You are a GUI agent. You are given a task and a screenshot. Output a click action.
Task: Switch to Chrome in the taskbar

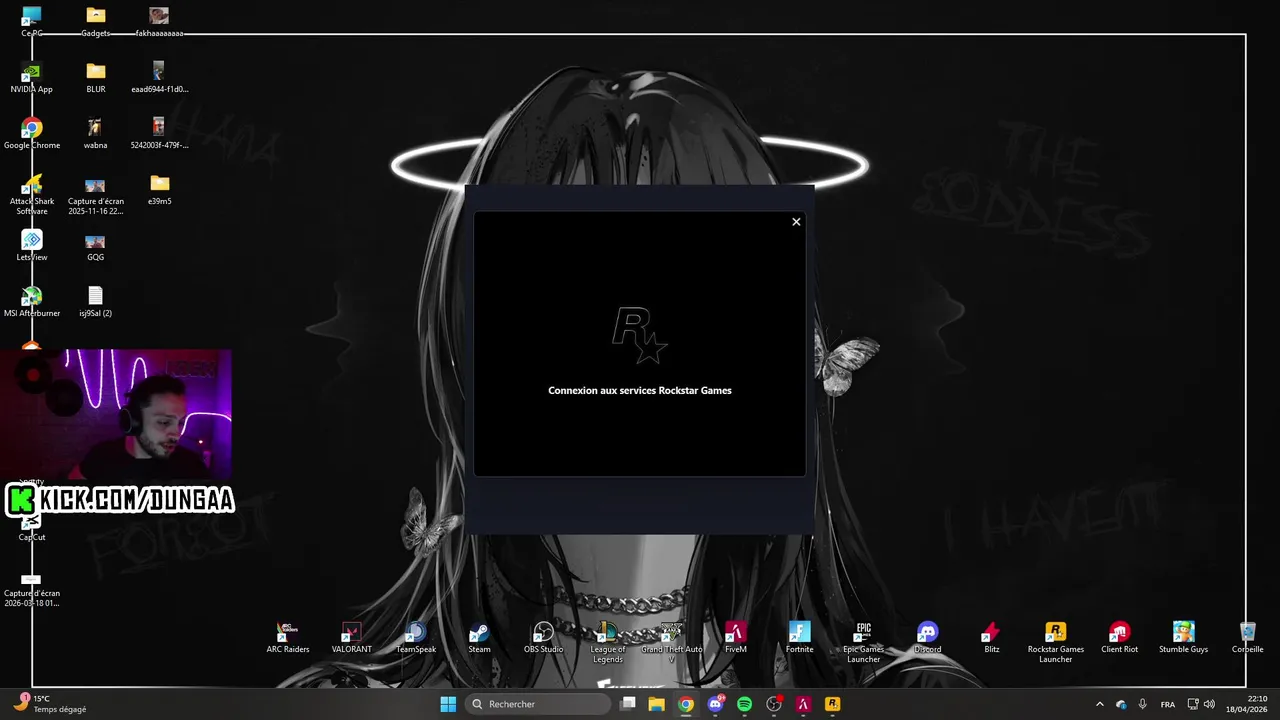tap(686, 704)
